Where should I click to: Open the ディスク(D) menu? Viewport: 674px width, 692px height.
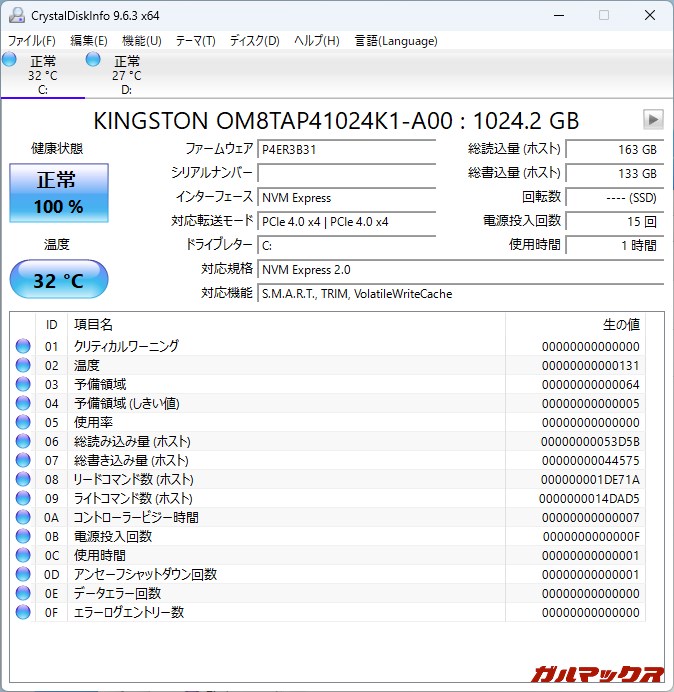tap(254, 41)
